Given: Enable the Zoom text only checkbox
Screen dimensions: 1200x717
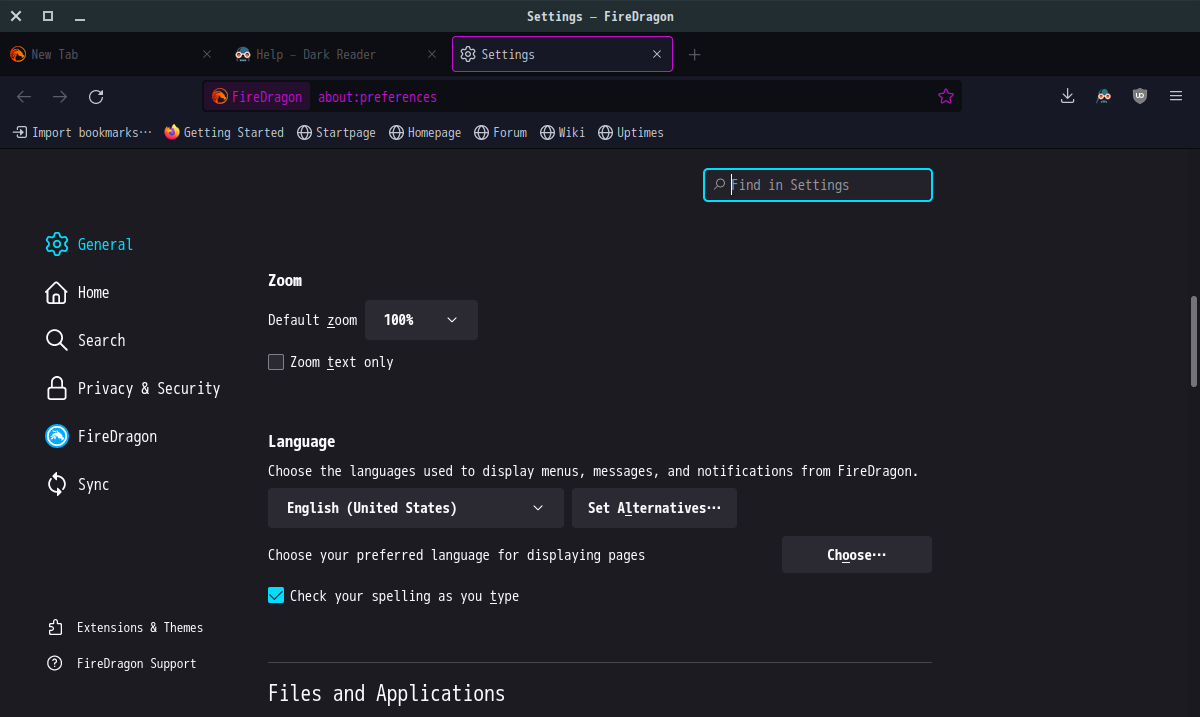Looking at the screenshot, I should tap(276, 362).
